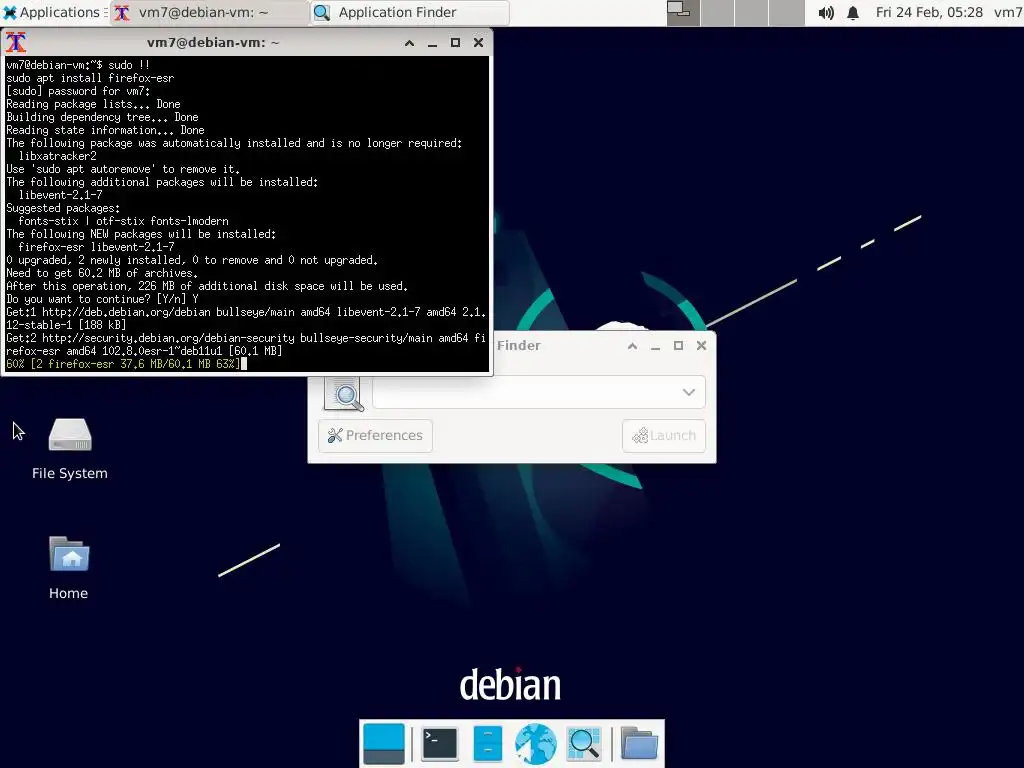Select the second workspace in switcher
The width and height of the screenshot is (1024, 768).
[x=718, y=12]
